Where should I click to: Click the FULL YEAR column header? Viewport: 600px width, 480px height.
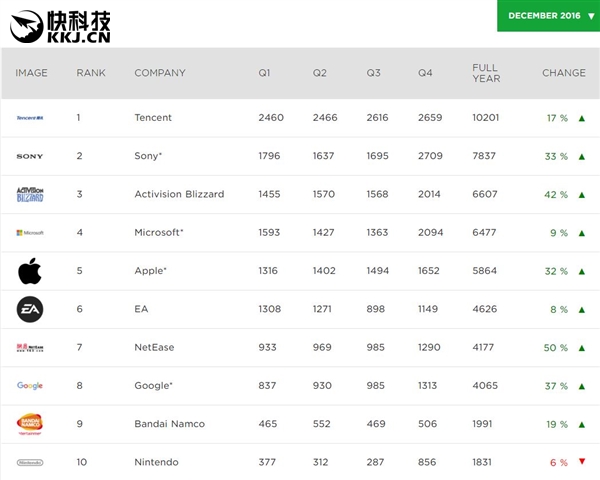(486, 73)
